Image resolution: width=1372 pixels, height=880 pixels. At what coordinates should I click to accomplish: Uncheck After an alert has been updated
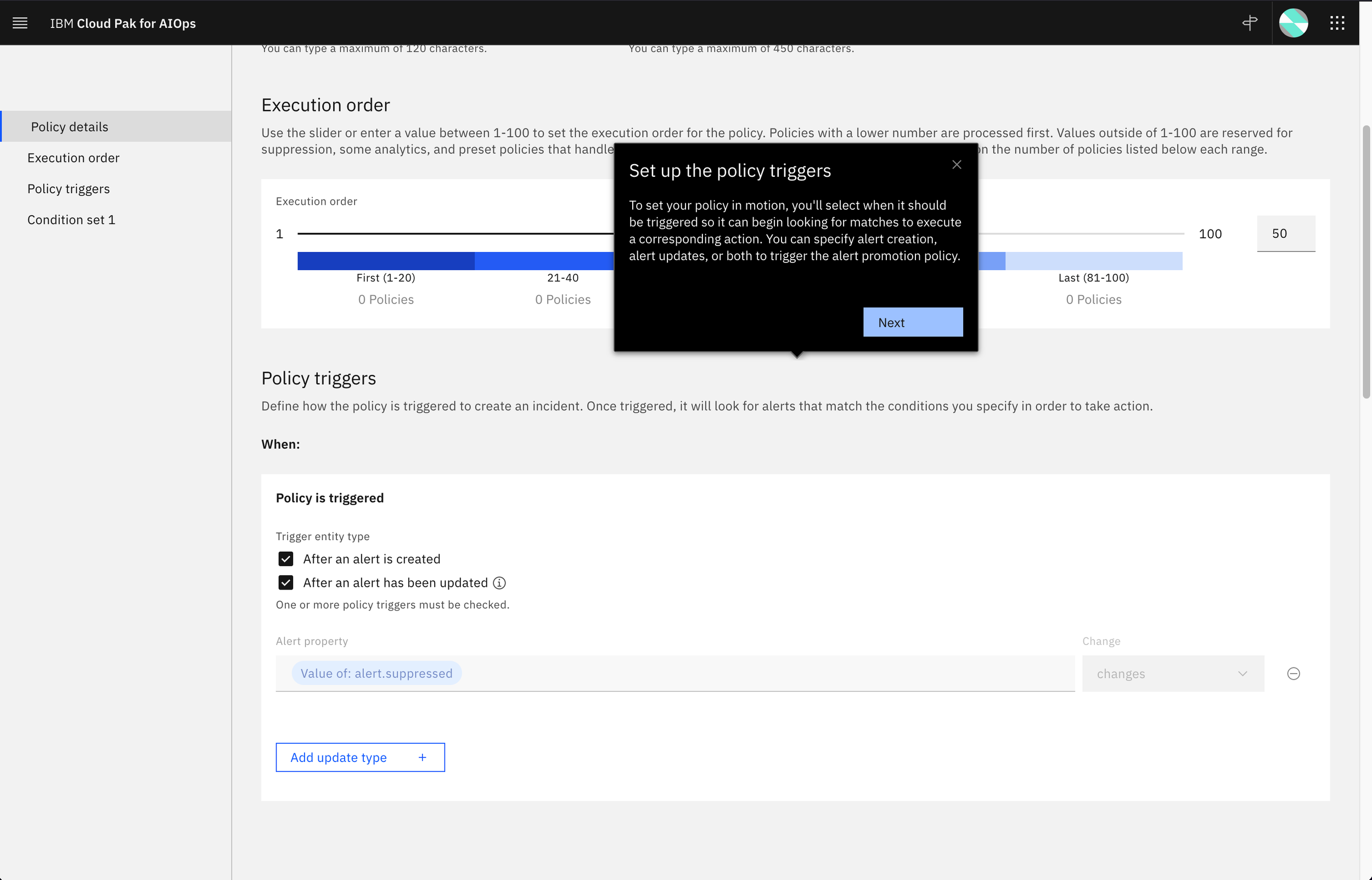point(285,583)
